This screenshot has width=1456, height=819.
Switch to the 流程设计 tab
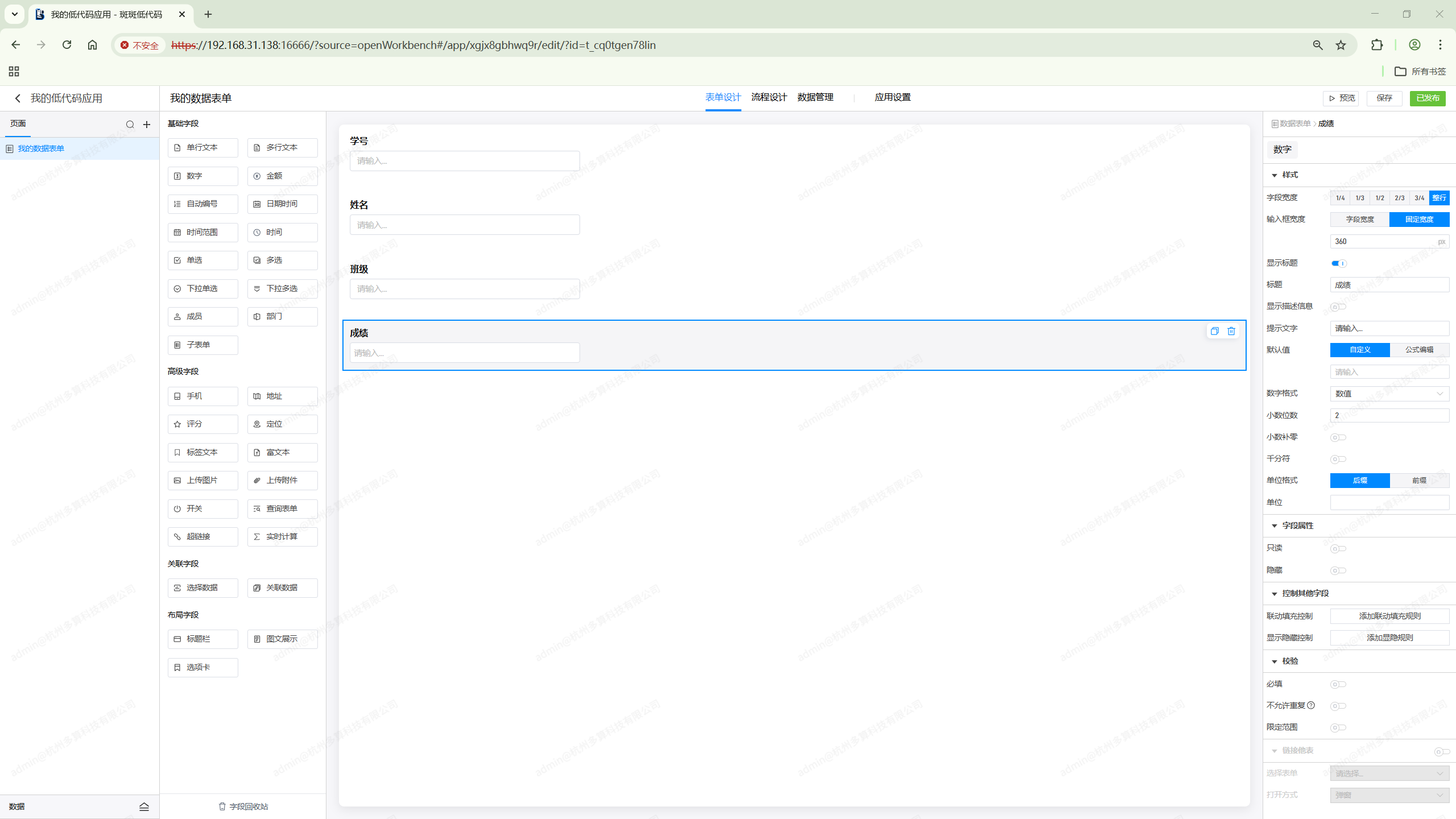tap(769, 97)
